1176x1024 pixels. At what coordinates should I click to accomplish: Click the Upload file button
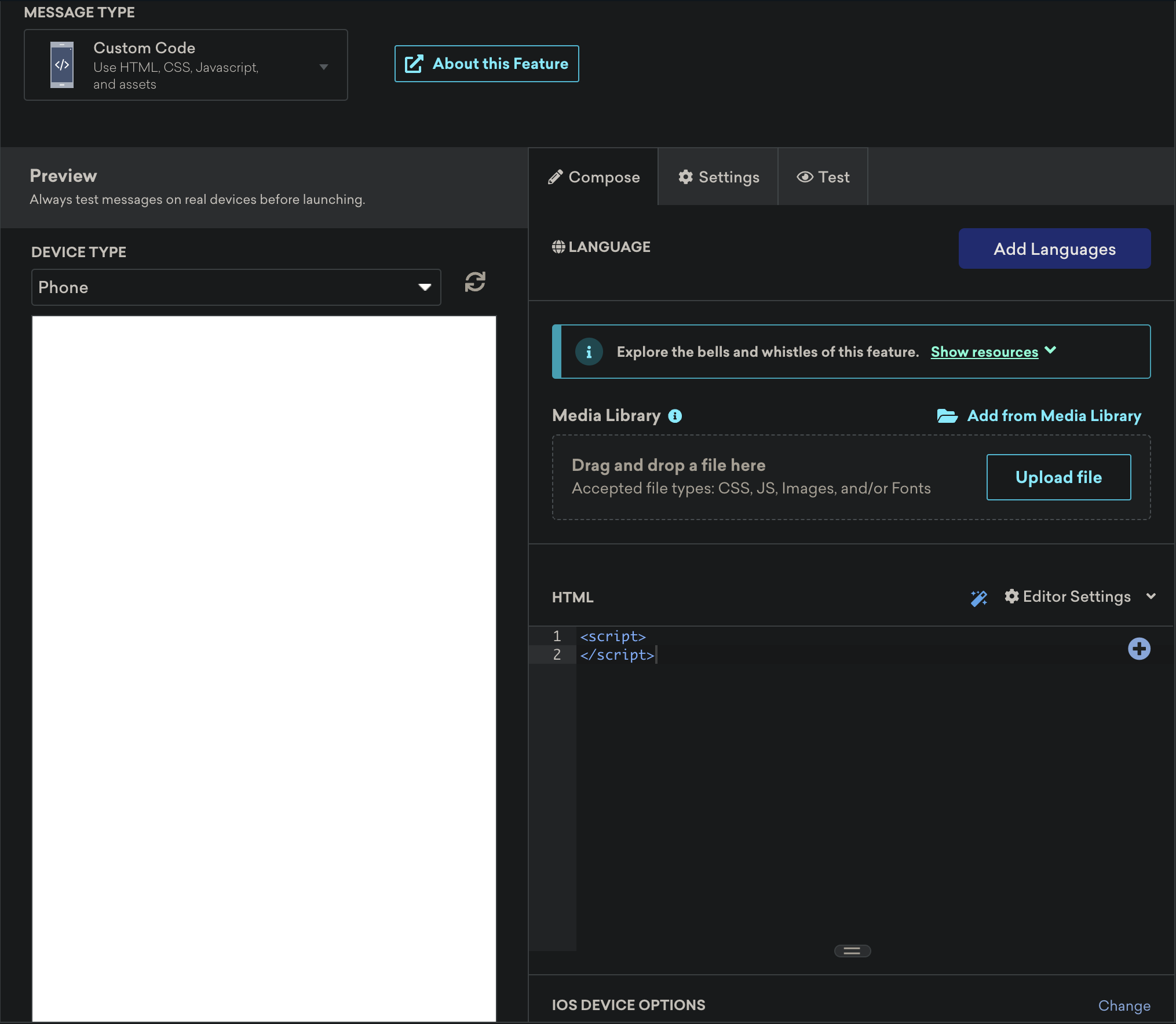(1058, 477)
